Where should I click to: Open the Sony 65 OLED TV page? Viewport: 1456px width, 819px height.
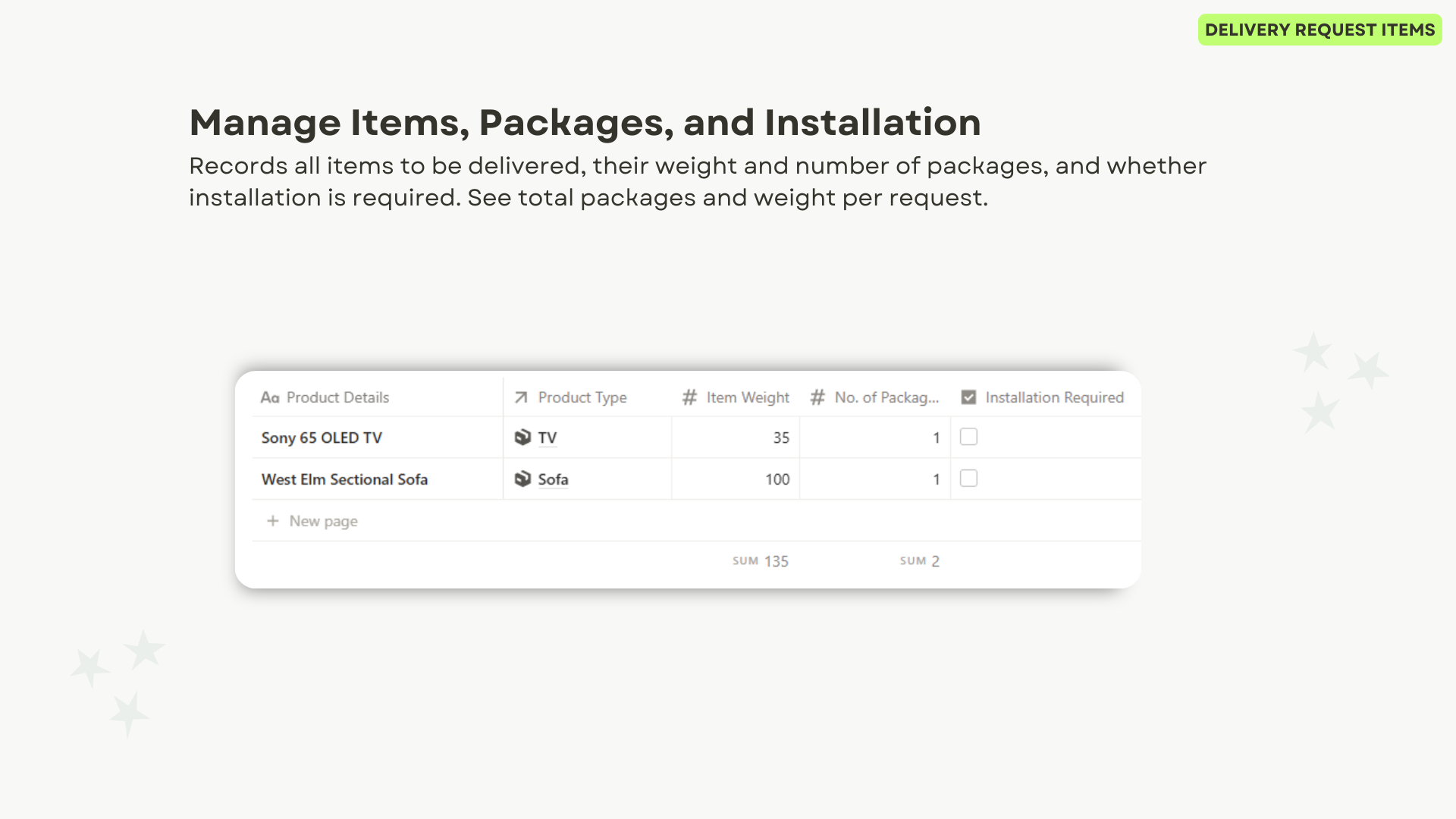click(x=322, y=438)
